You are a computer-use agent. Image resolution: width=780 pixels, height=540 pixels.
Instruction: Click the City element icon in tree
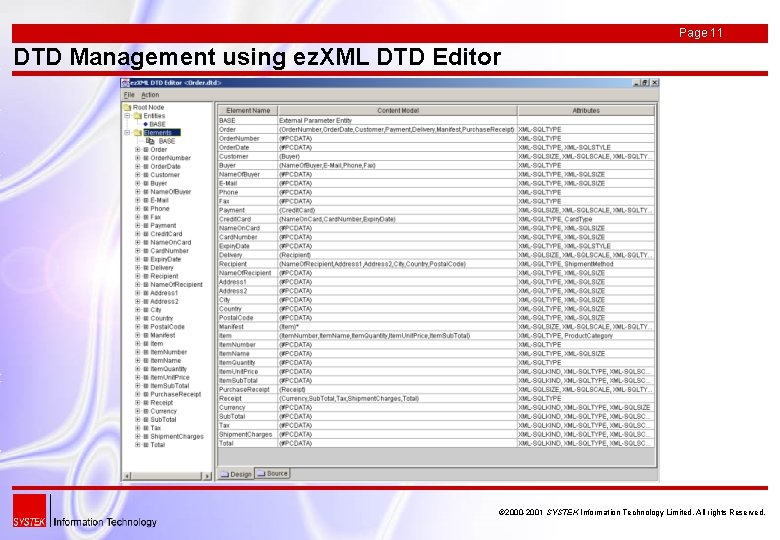point(146,310)
